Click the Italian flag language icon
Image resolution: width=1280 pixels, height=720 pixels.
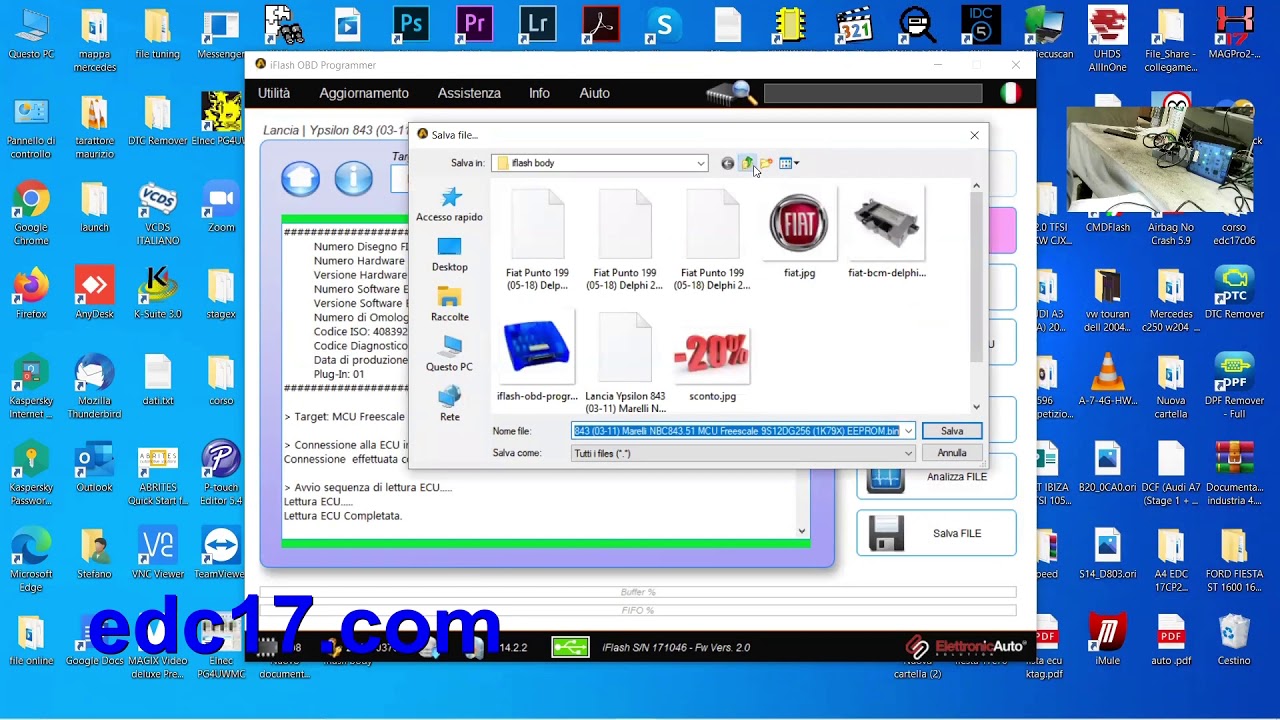[1011, 93]
